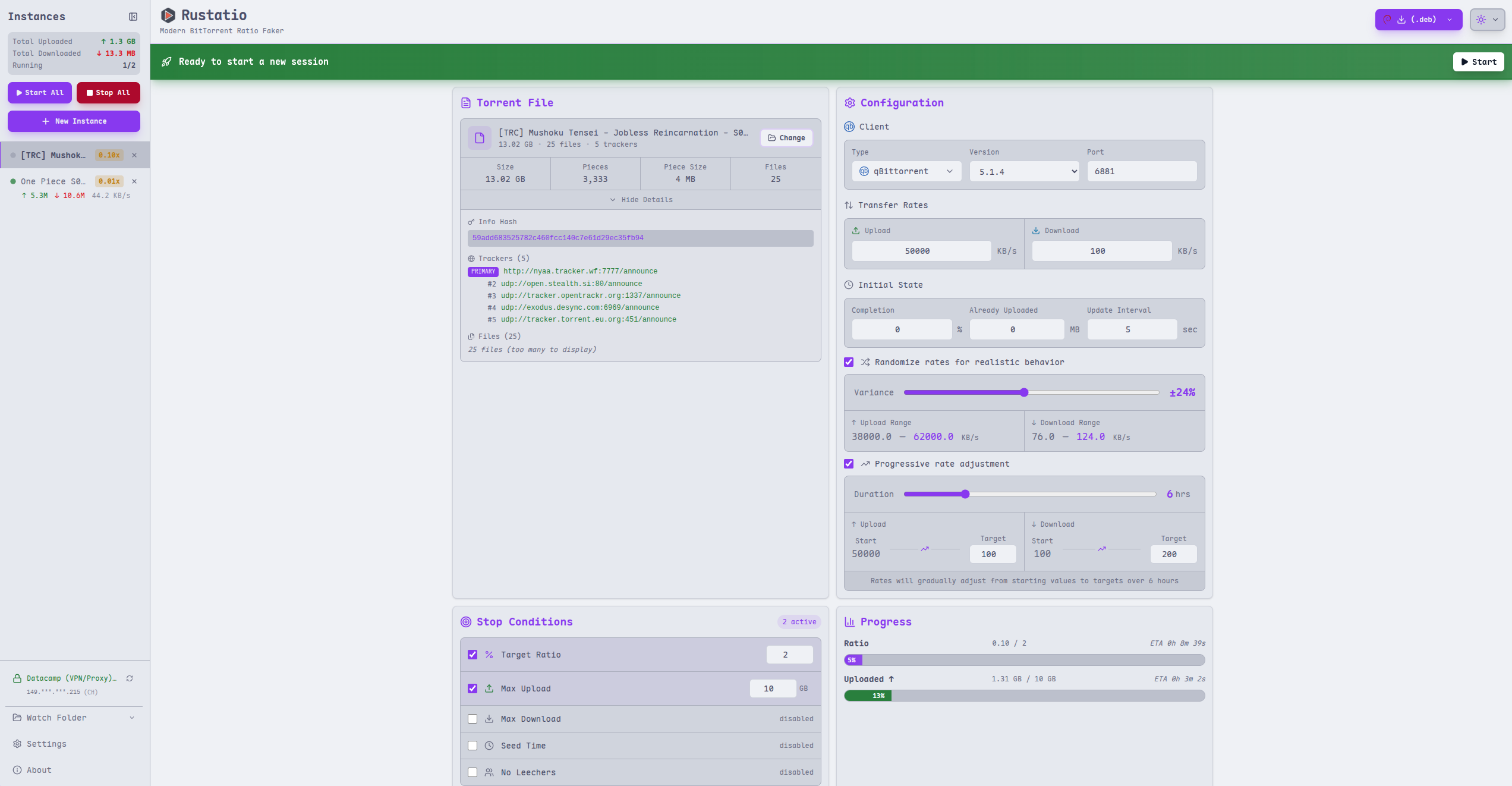The image size is (1512, 786).
Task: Click the upload icon for Max Upload
Action: point(489,688)
